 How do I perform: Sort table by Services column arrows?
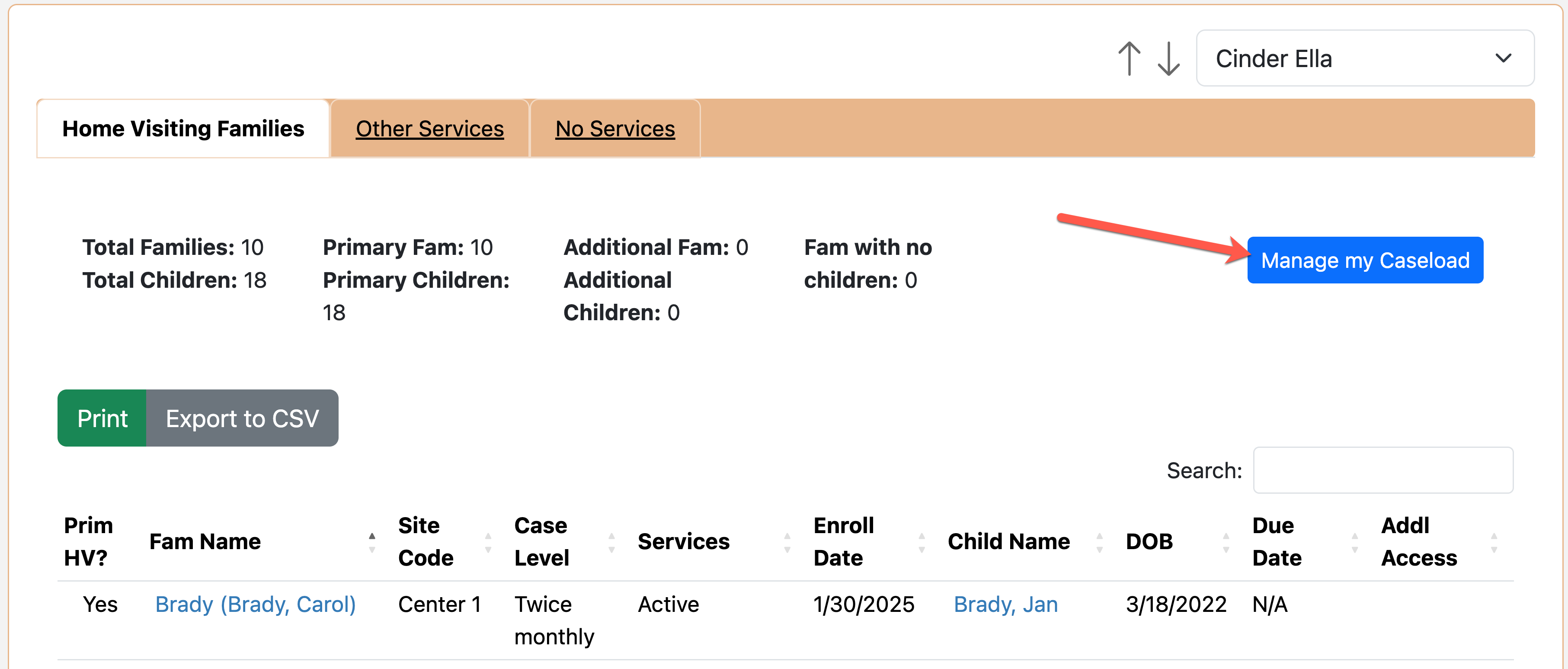(787, 542)
